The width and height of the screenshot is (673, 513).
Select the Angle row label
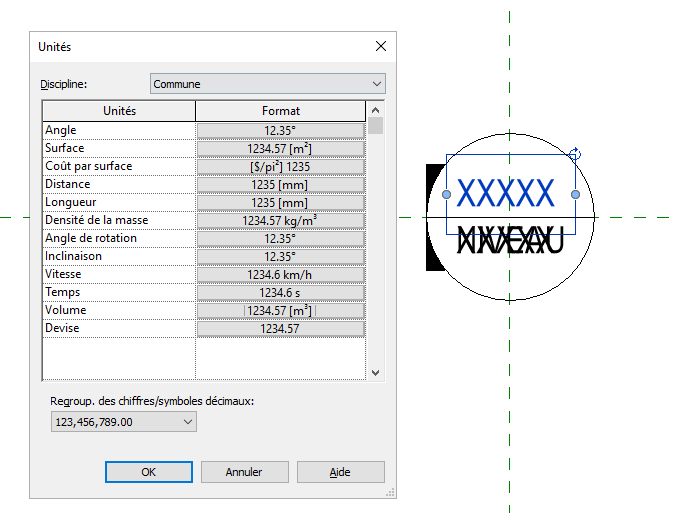(61, 130)
